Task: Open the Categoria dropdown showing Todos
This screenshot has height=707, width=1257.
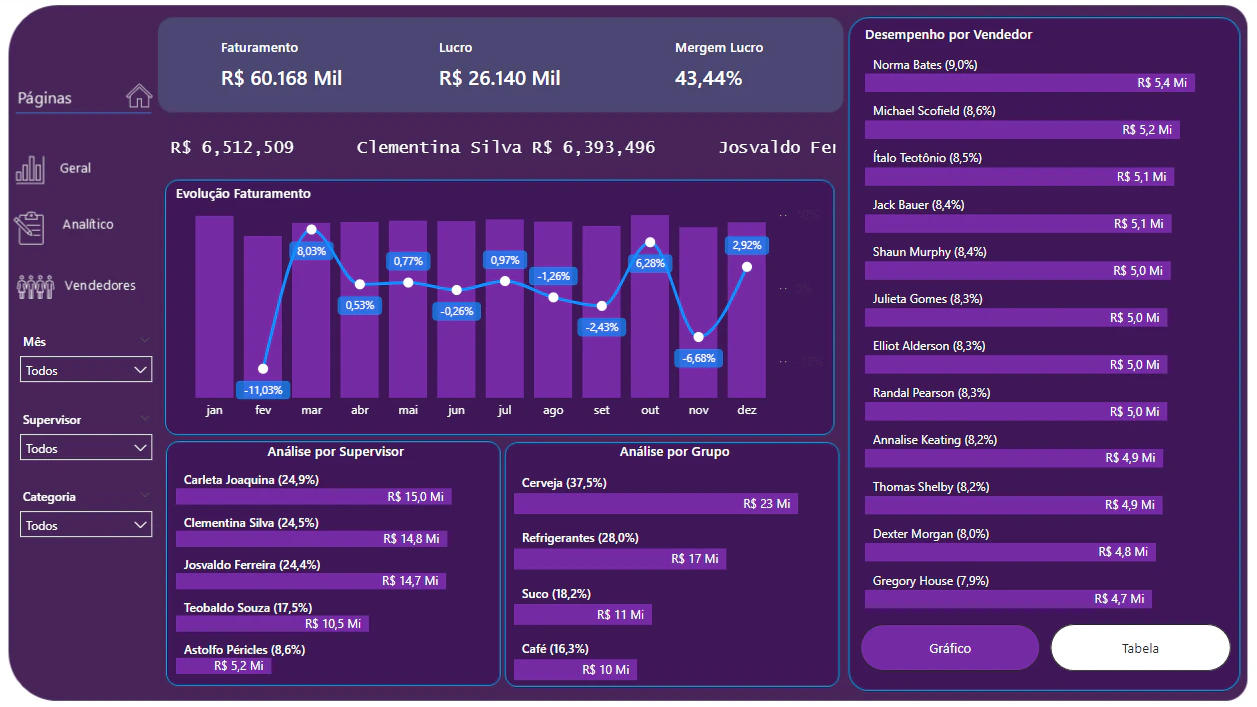Action: pos(86,525)
